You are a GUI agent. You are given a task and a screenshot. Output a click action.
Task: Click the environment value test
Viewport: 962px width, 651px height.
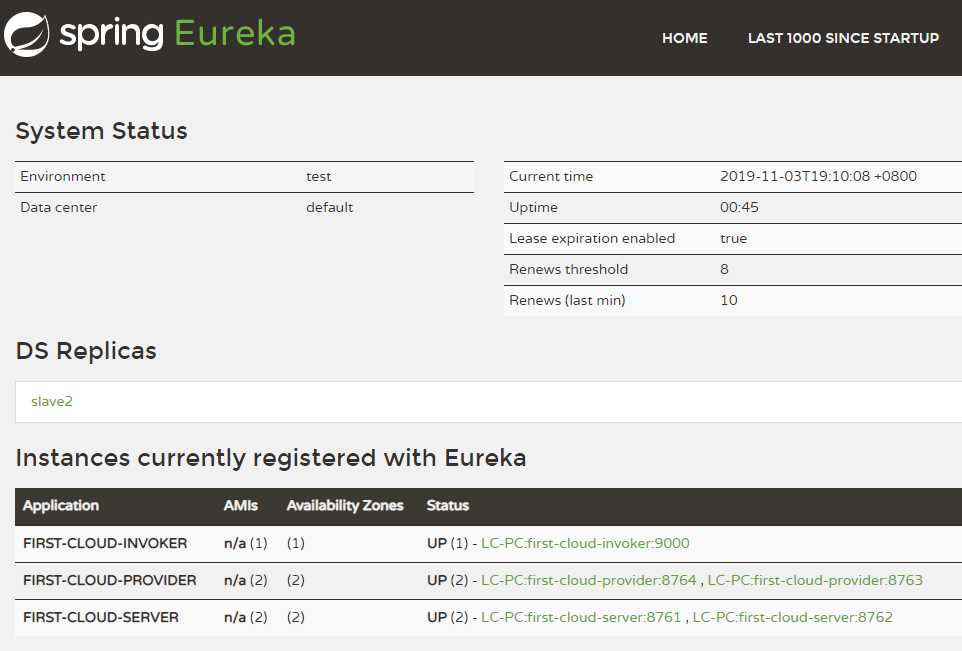[318, 177]
